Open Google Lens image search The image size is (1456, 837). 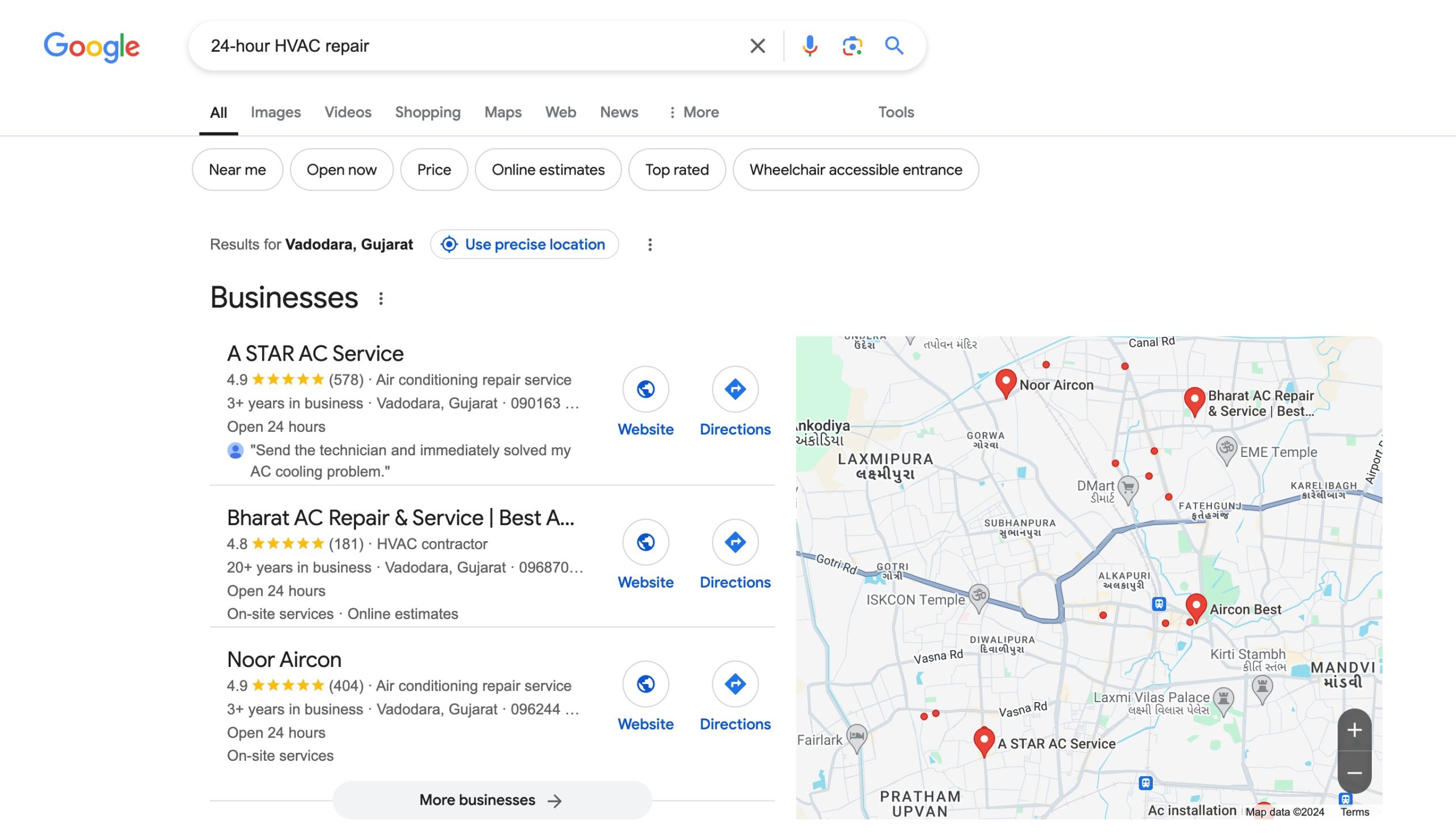[x=852, y=46]
